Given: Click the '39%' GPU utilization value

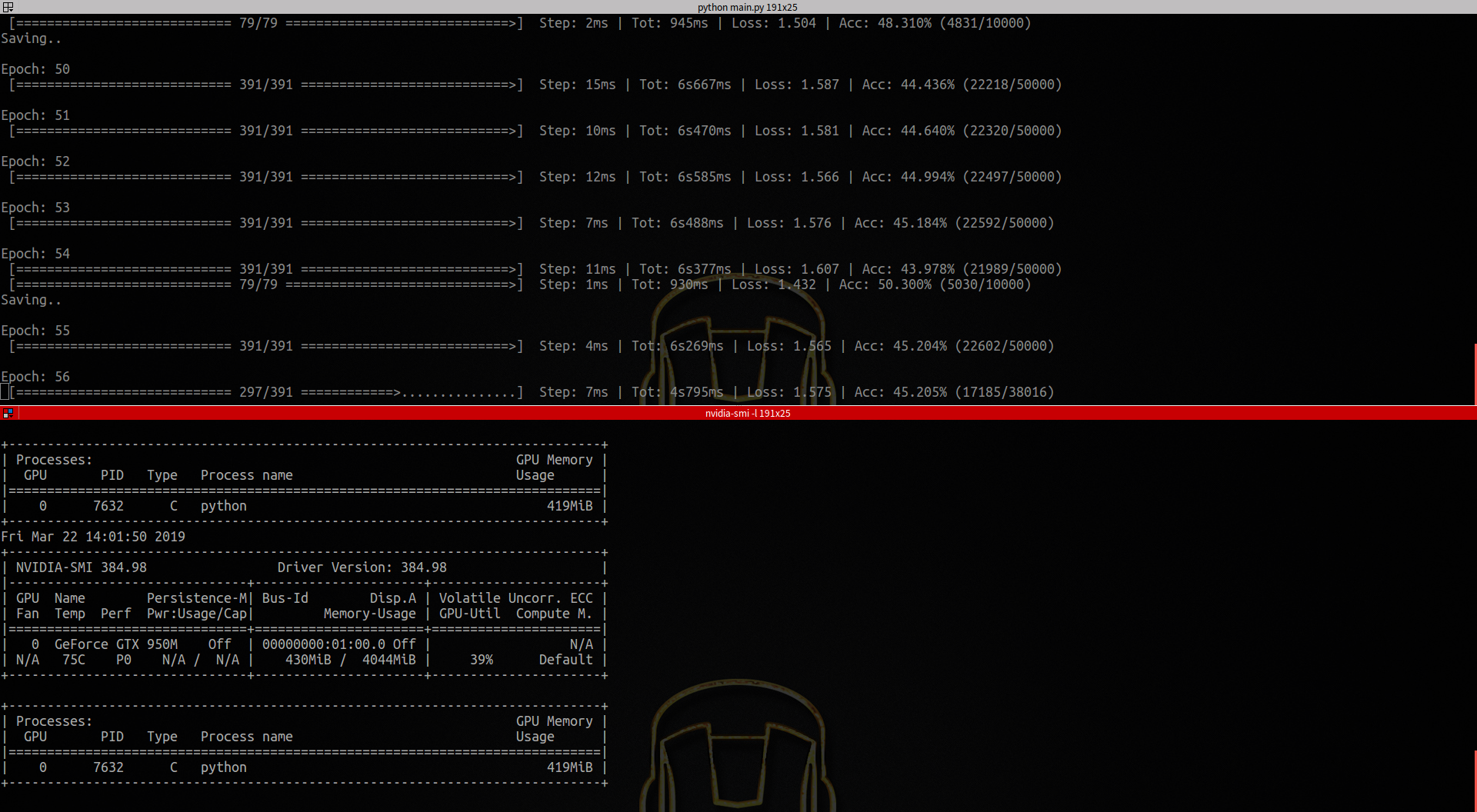Looking at the screenshot, I should [482, 660].
